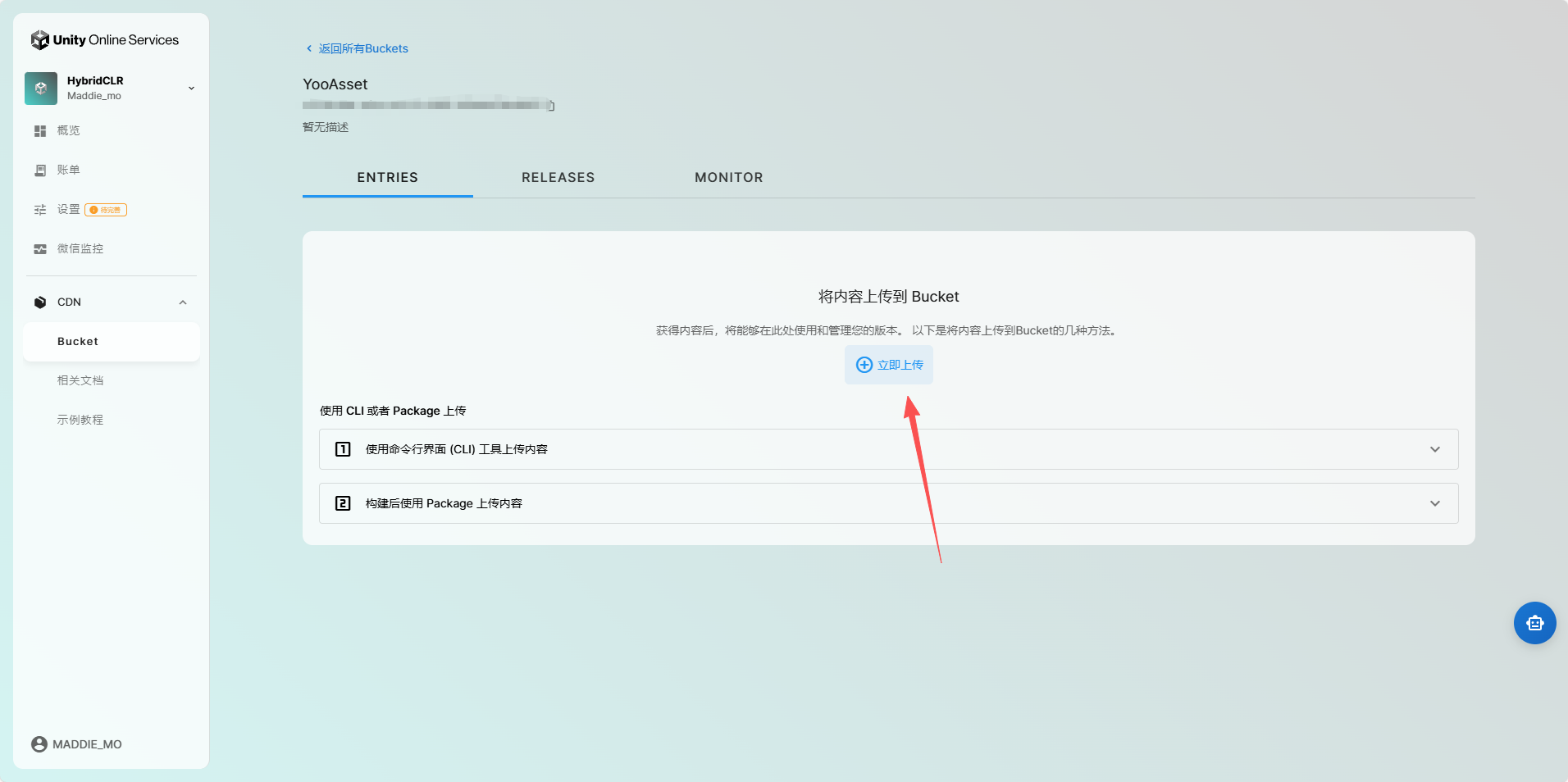This screenshot has height=782, width=1568.
Task: Click the 立即上传 upload button
Action: click(889, 365)
